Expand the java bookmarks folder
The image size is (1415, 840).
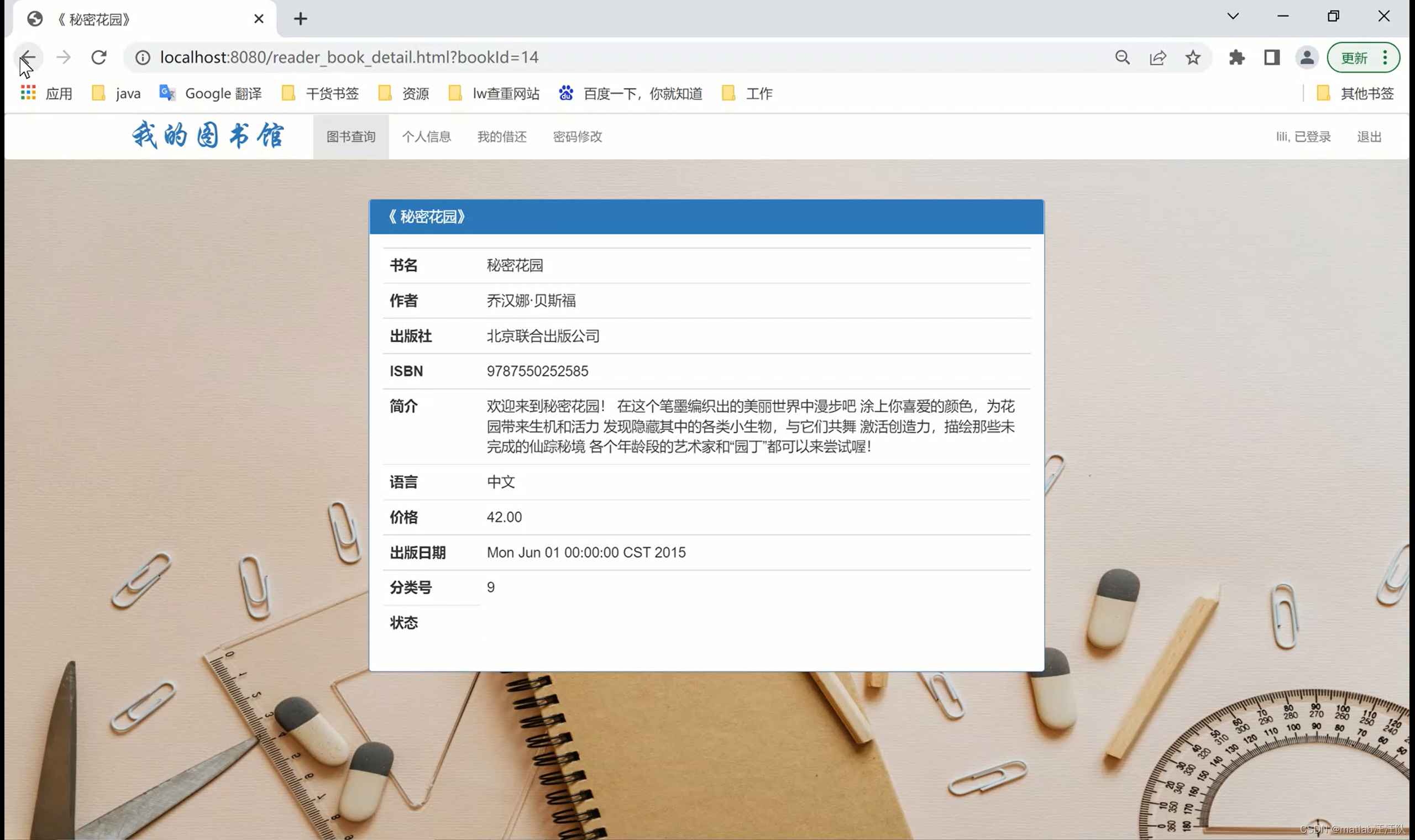[117, 93]
